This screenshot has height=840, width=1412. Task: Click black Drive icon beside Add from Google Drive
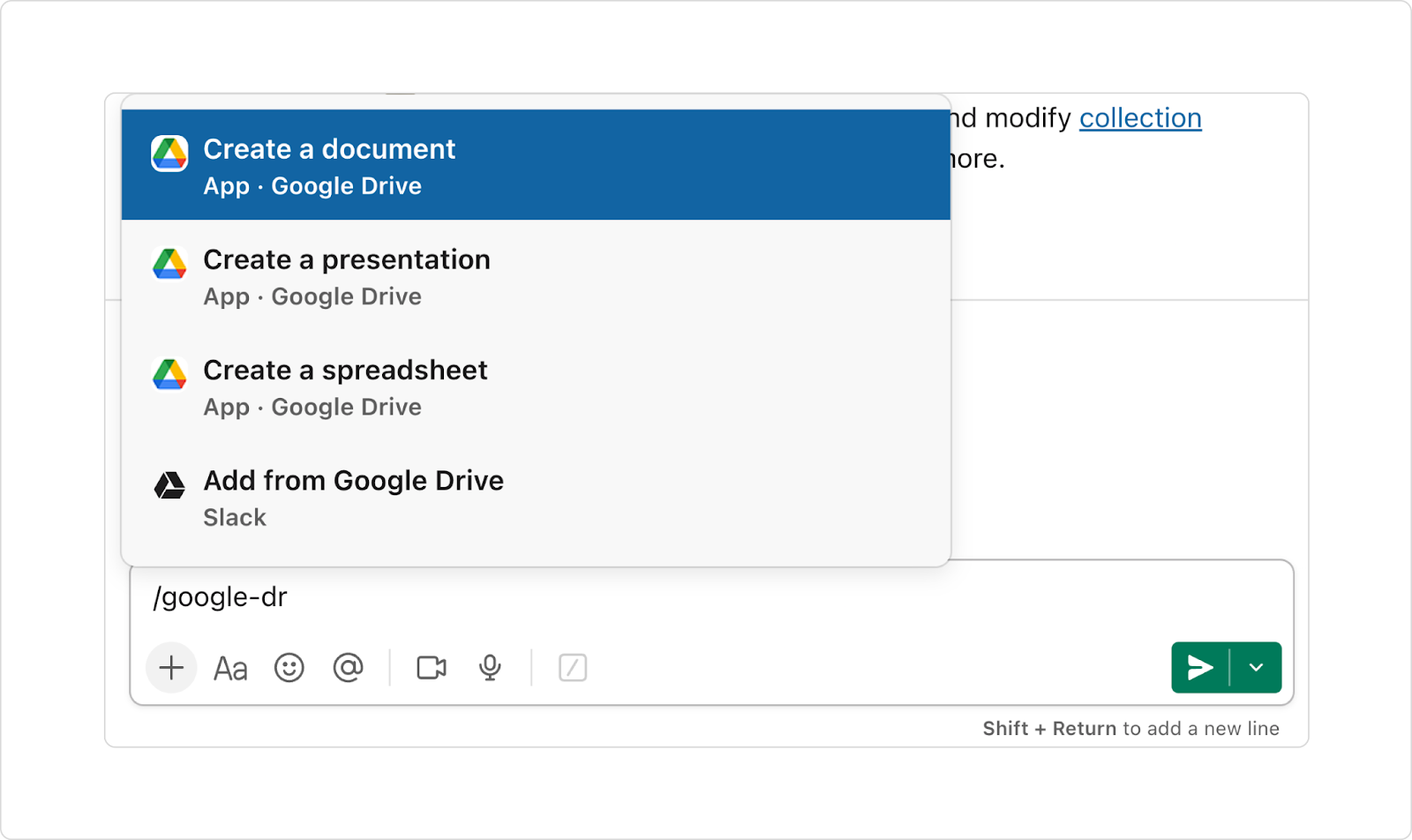coord(169,484)
